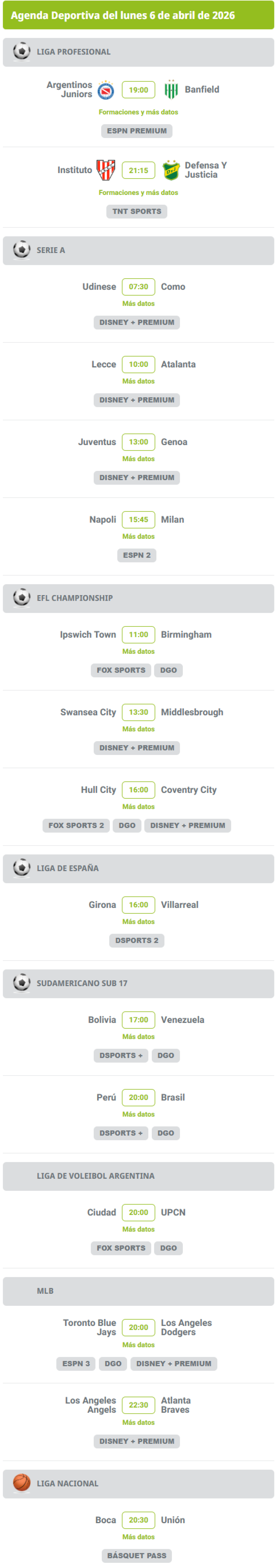Select the MLB section header

[139, 1291]
